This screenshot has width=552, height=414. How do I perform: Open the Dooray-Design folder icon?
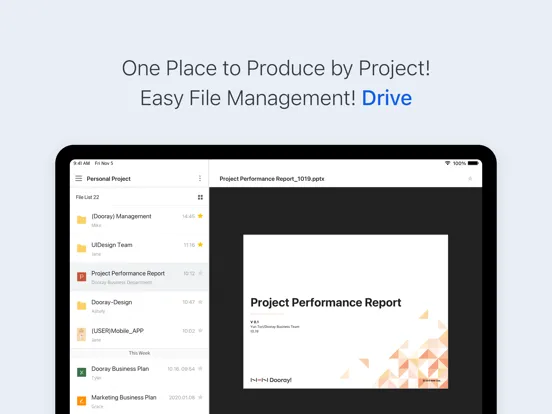81,306
